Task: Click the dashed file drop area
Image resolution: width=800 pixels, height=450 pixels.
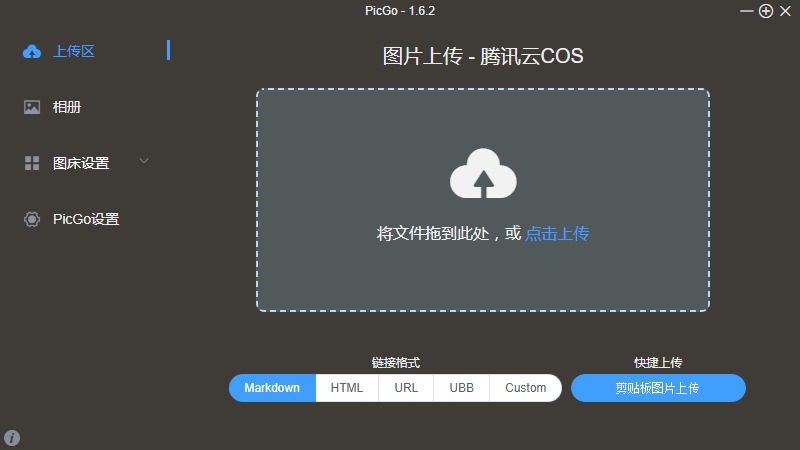Action: pos(483,199)
